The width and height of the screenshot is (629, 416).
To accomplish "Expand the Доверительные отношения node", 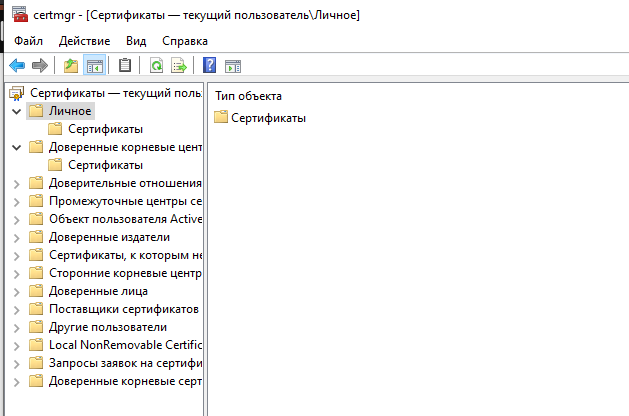I will tap(16, 184).
